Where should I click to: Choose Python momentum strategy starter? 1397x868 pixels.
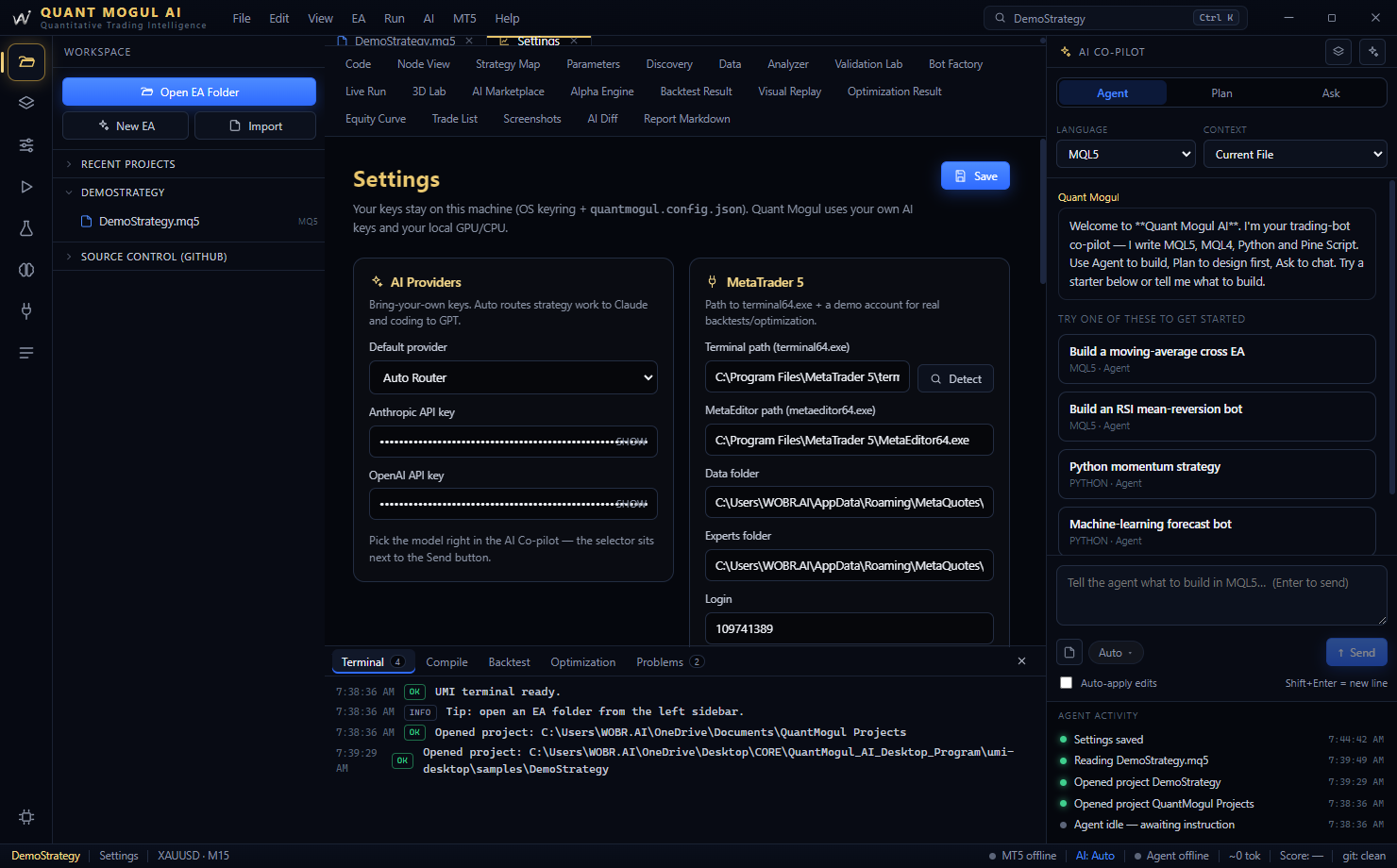coord(1217,474)
